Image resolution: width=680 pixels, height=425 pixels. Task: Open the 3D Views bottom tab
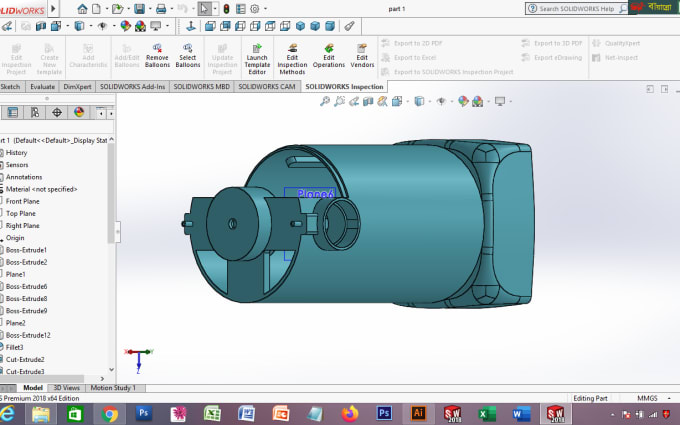[x=66, y=388]
